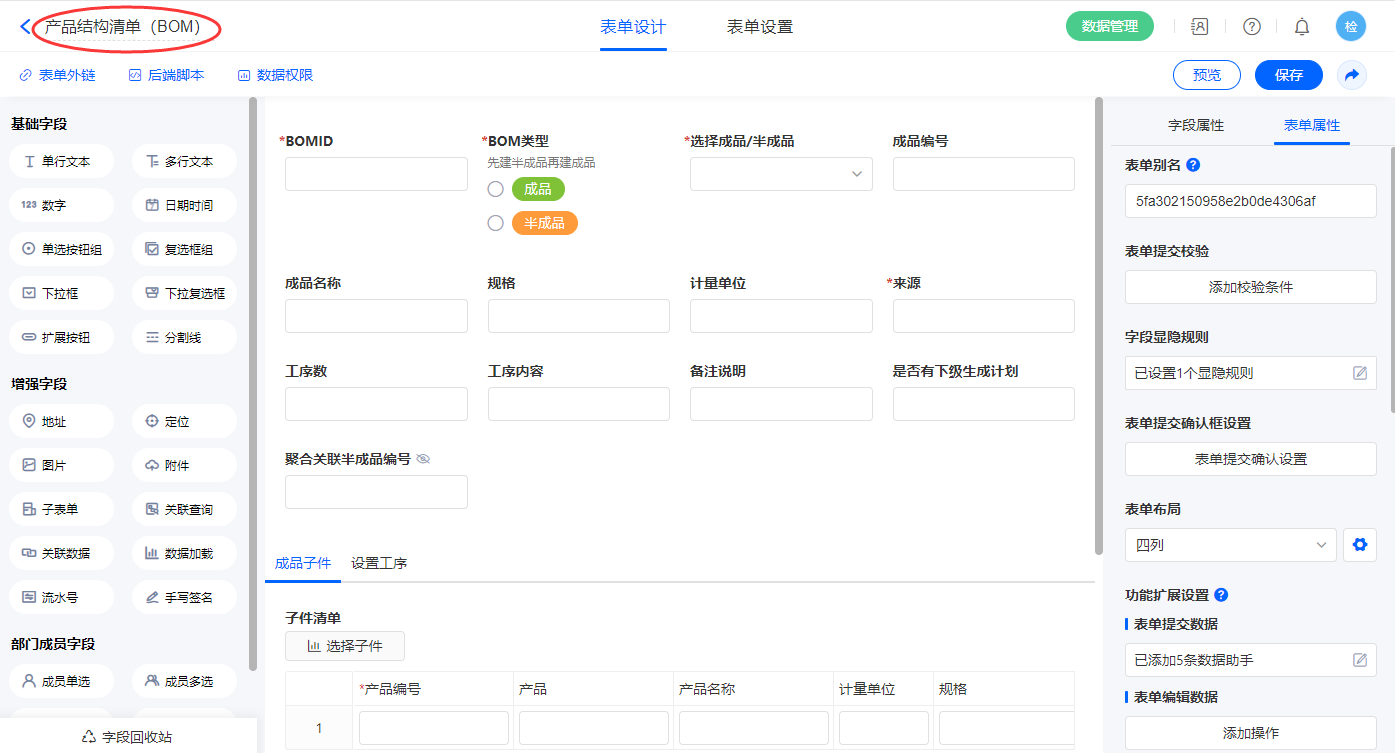Click the 保存 button
Viewport: 1395px width, 753px height.
click(1288, 75)
